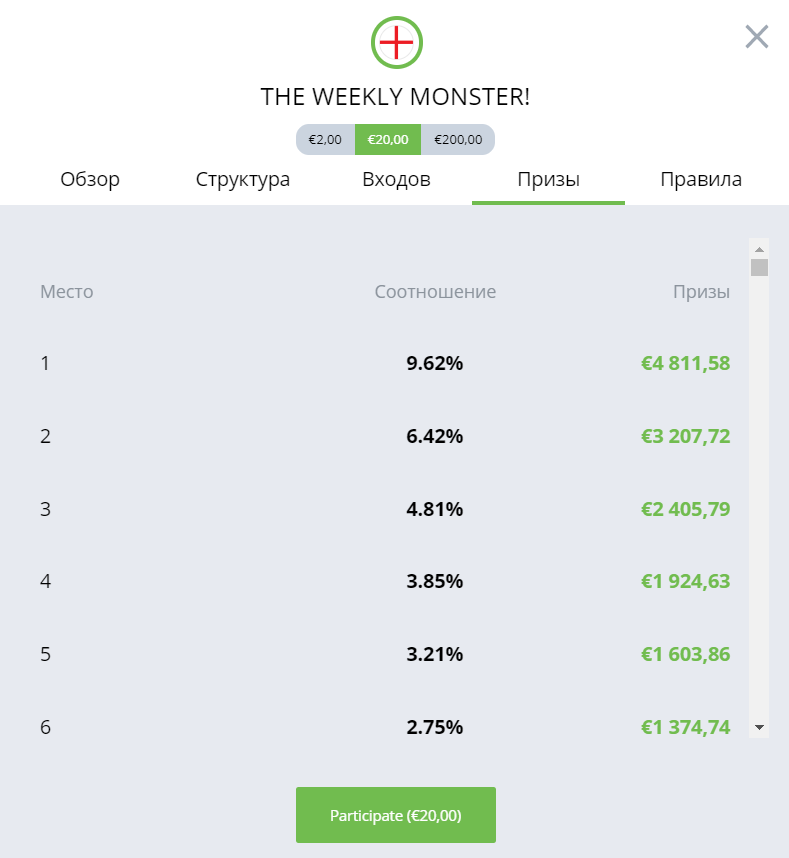Switch to the Структура tab
Viewport: 789px width, 858px height.
point(243,179)
